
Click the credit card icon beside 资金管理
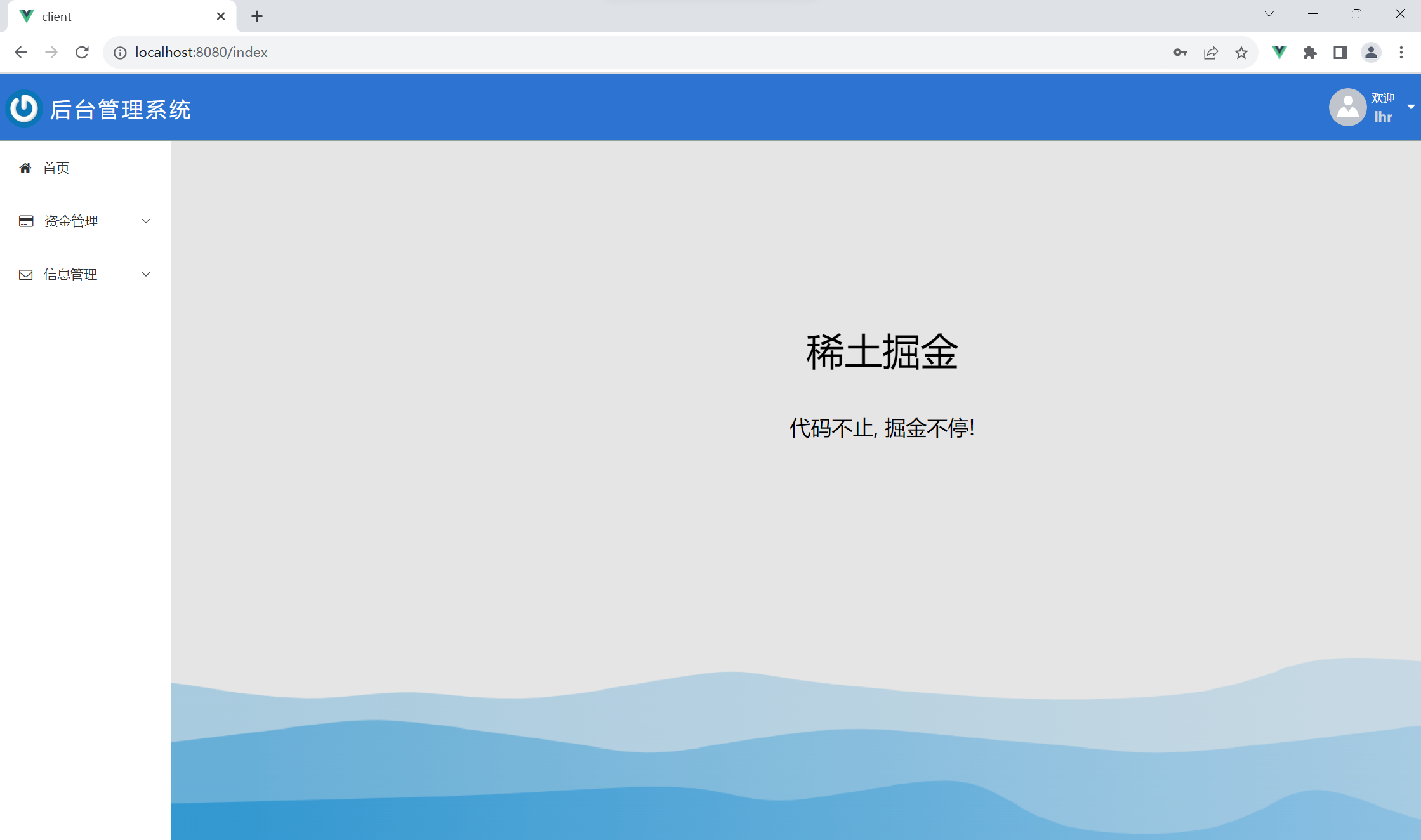pyautogui.click(x=26, y=221)
